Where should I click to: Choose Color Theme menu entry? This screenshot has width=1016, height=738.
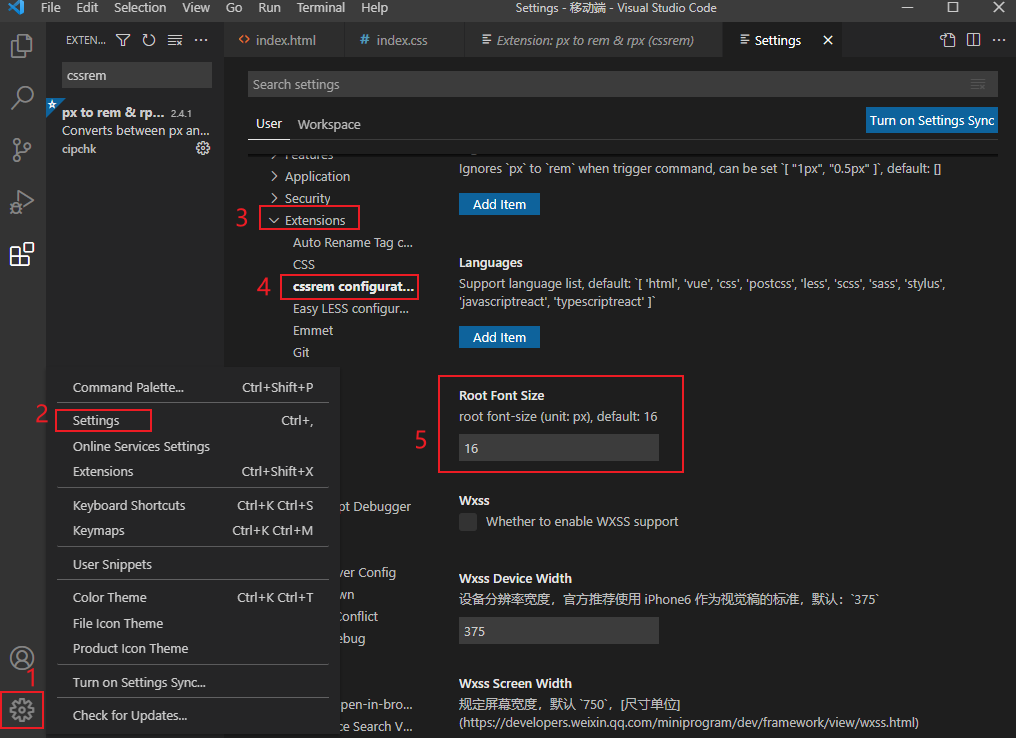pyautogui.click(x=192, y=597)
